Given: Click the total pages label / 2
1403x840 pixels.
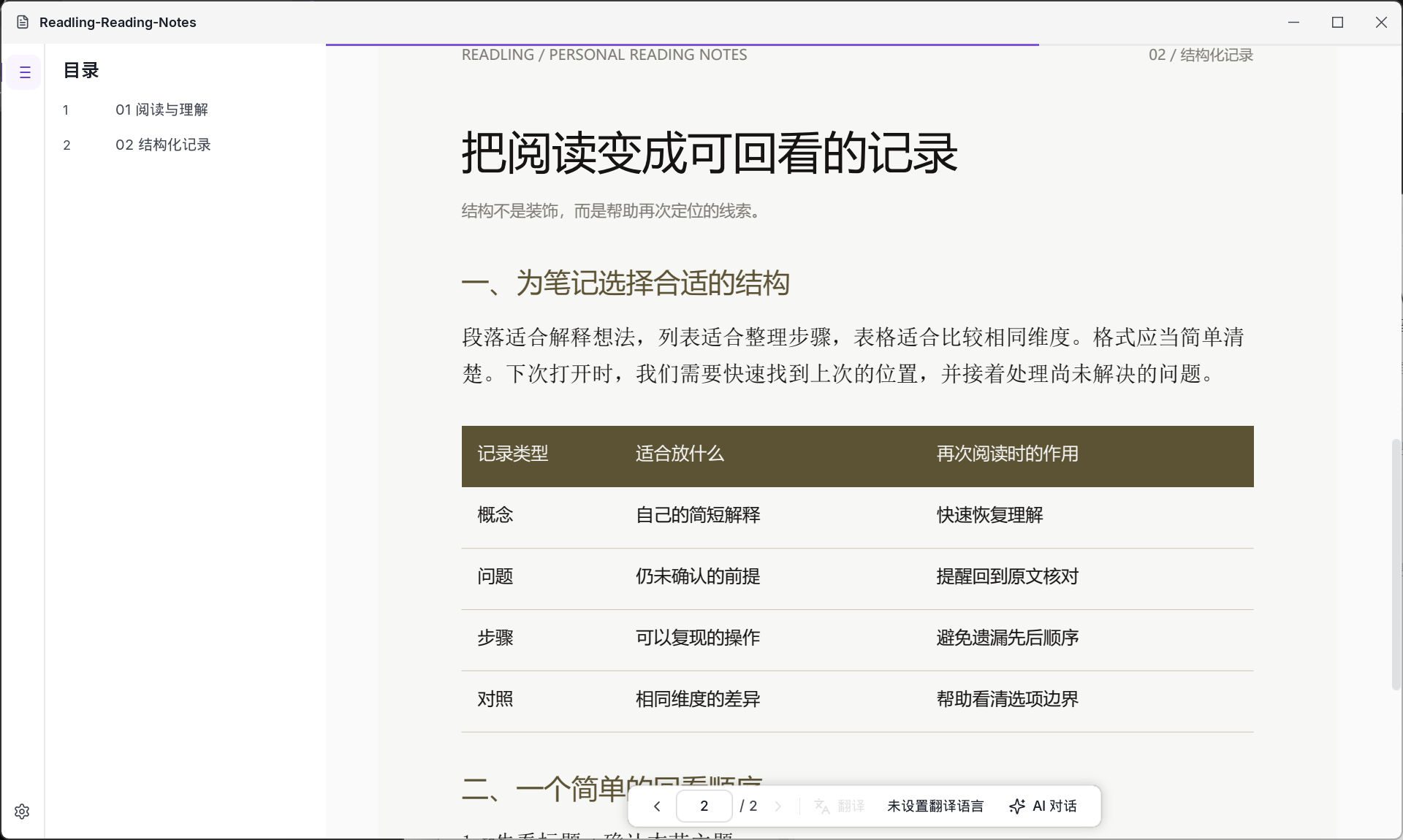Looking at the screenshot, I should 748,806.
